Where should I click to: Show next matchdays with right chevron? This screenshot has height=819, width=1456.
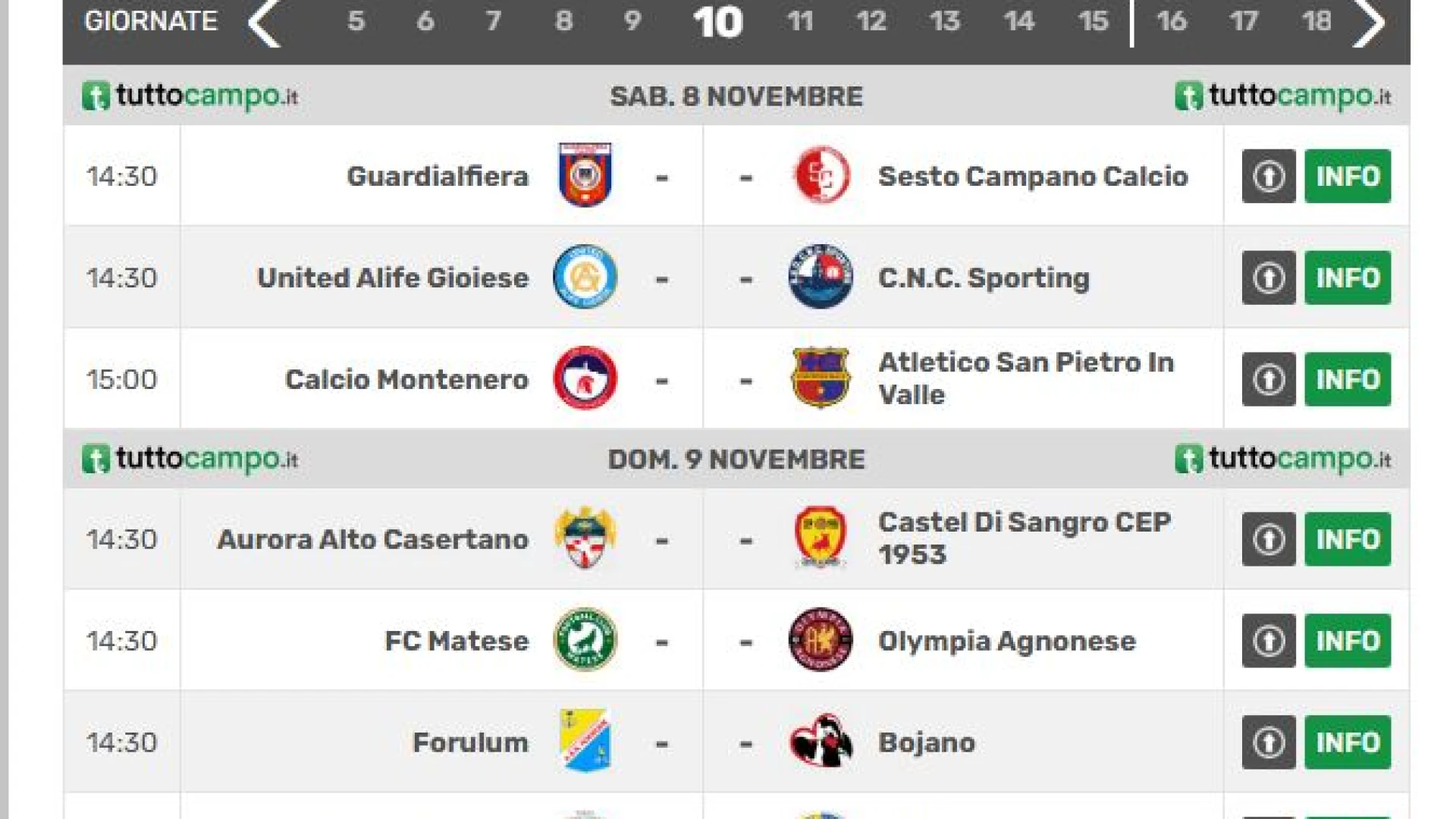(1370, 23)
